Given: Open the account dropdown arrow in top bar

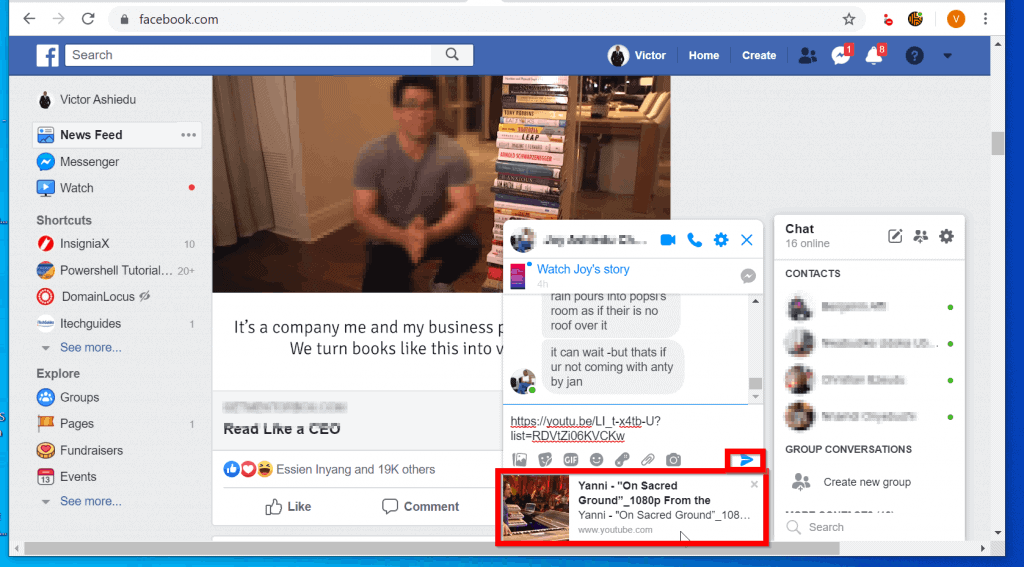Looking at the screenshot, I should pos(947,56).
